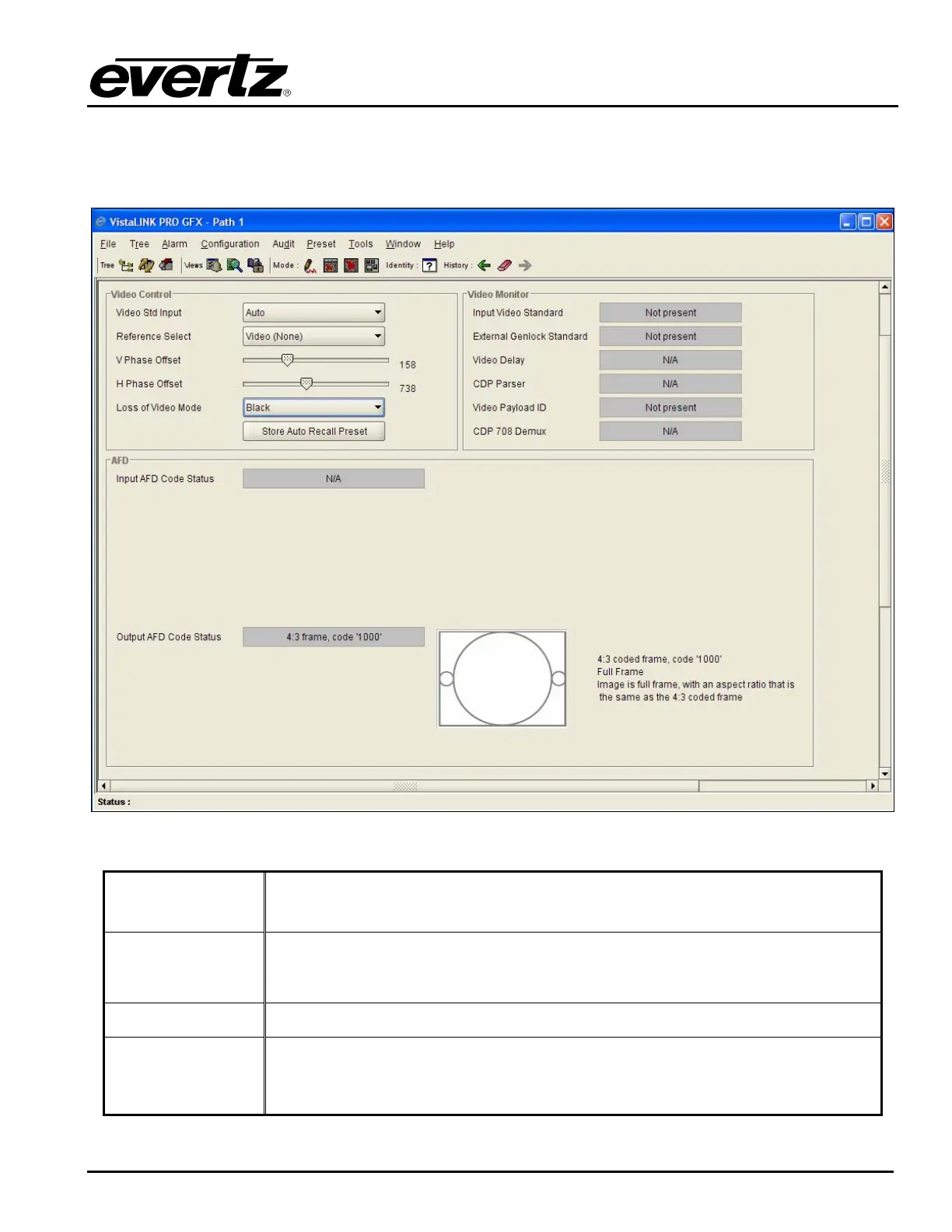Click the Identity question mark icon
This screenshot has width=952, height=1232.
click(x=429, y=265)
